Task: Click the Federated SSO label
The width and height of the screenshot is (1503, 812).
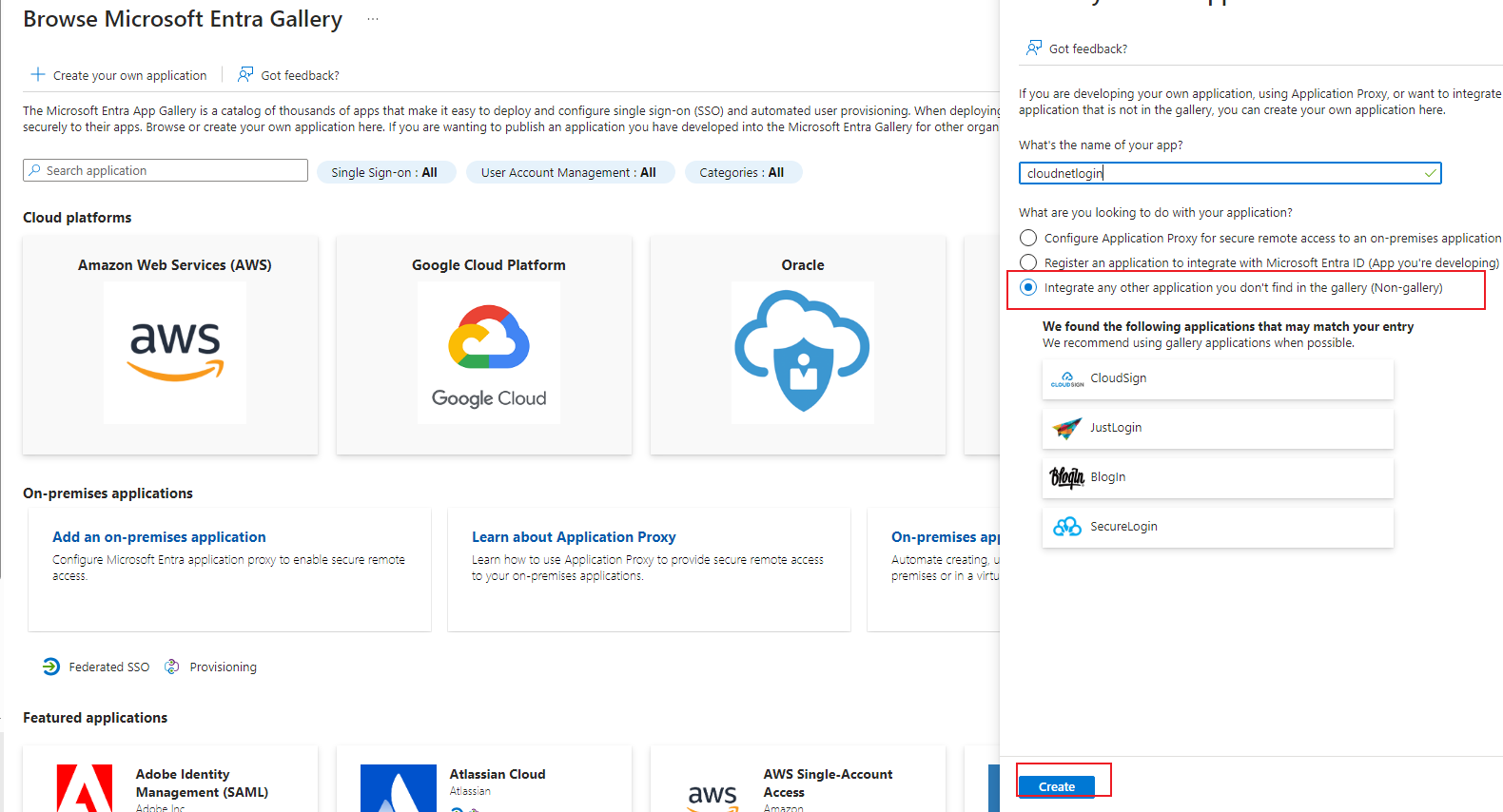Action: [109, 667]
